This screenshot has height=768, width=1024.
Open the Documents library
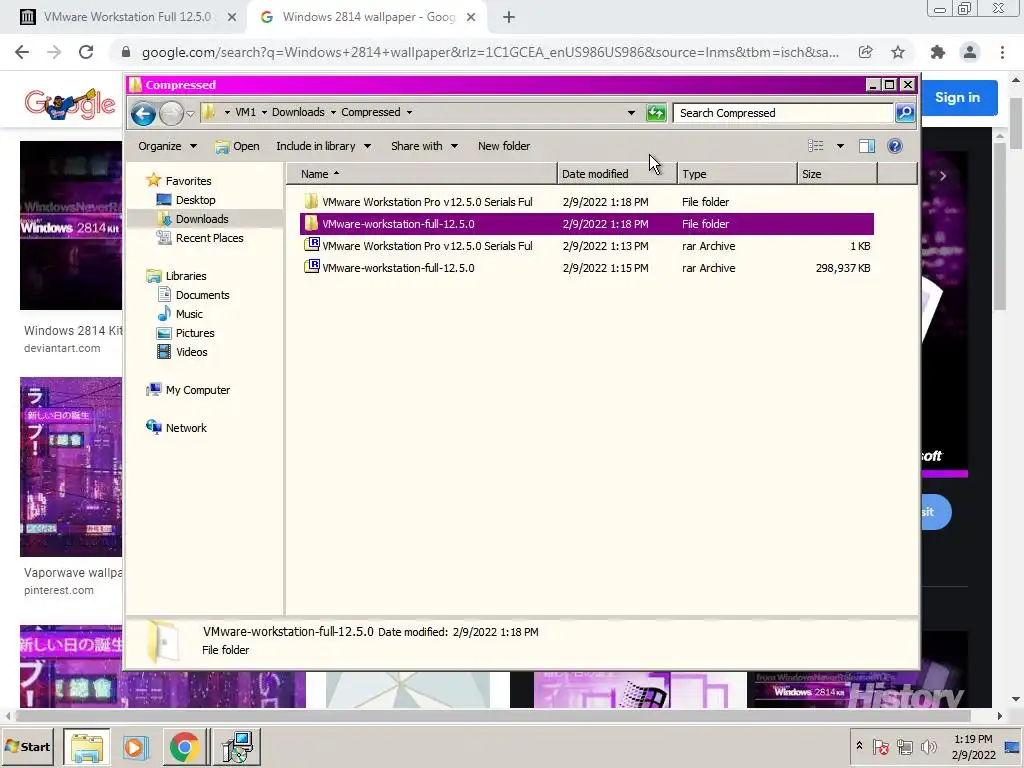202,295
